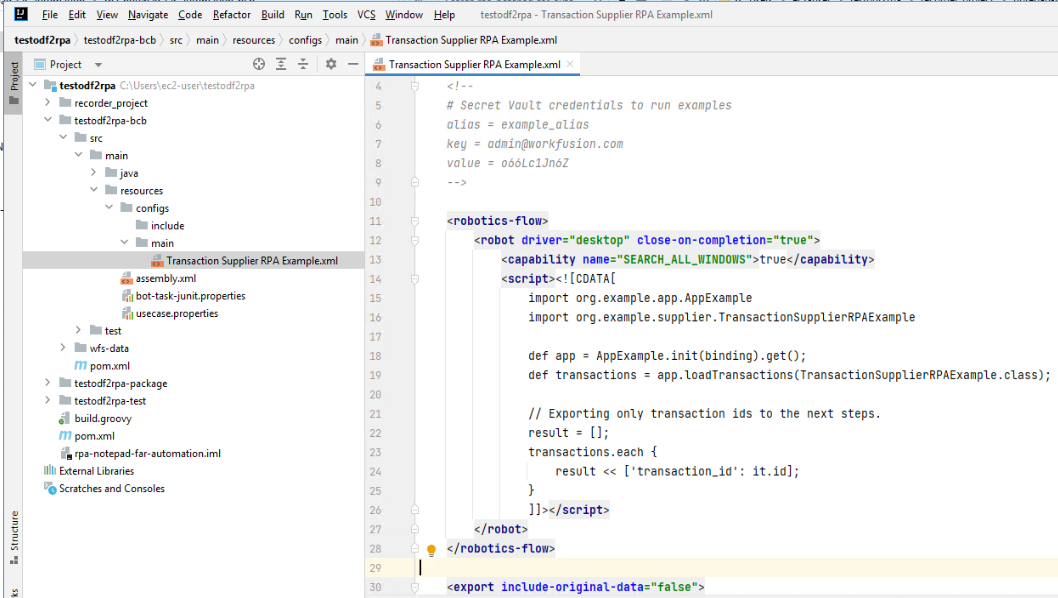Open Project panel settings gear
The width and height of the screenshot is (1058, 598).
point(331,64)
